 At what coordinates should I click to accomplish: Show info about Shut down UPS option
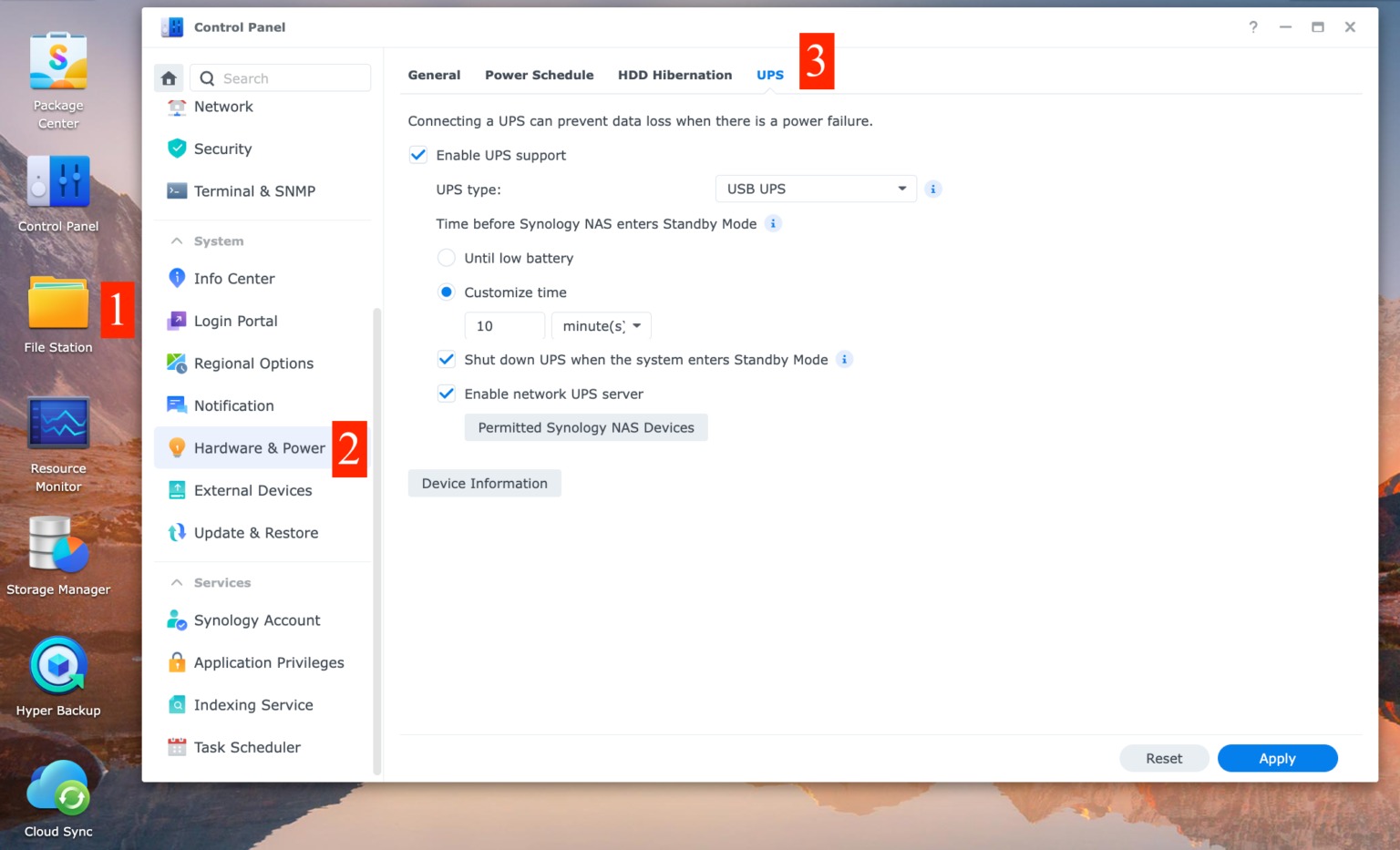pyautogui.click(x=845, y=359)
